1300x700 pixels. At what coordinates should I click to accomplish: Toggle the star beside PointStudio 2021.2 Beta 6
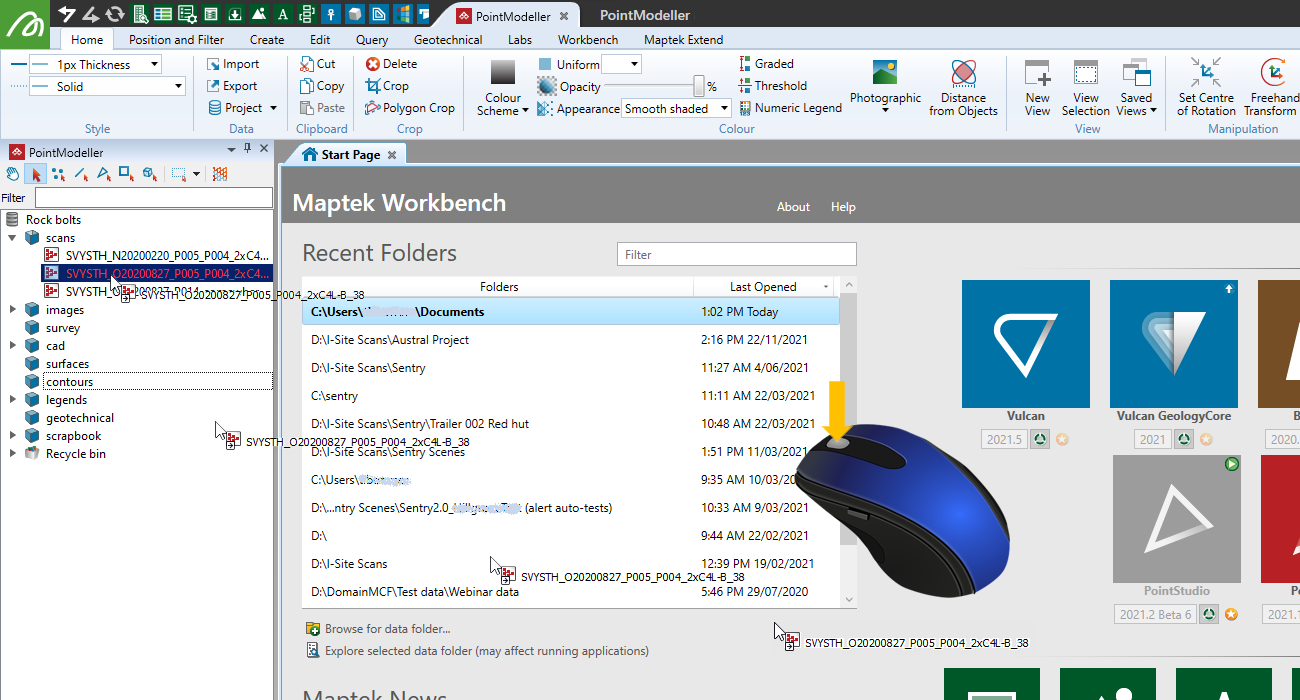pyautogui.click(x=1232, y=614)
